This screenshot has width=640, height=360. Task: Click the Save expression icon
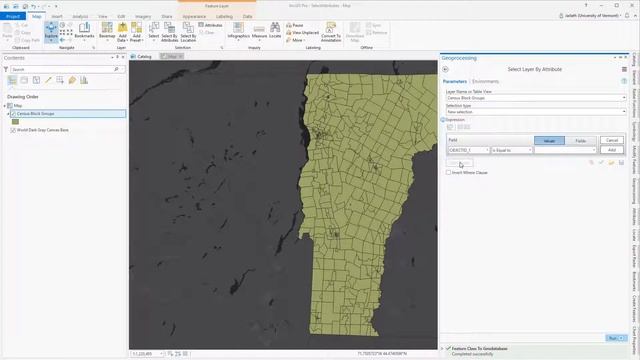[x=621, y=162]
